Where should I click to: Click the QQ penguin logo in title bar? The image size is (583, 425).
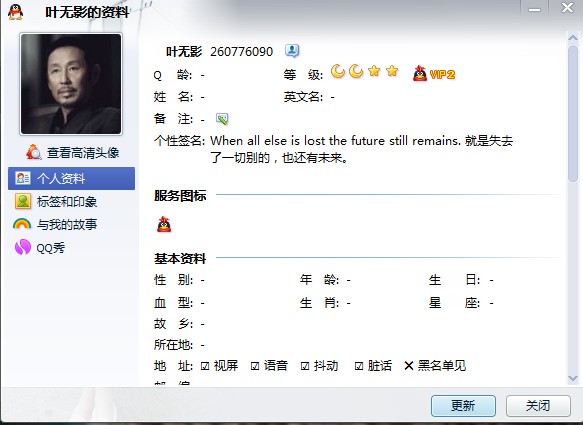pyautogui.click(x=15, y=12)
